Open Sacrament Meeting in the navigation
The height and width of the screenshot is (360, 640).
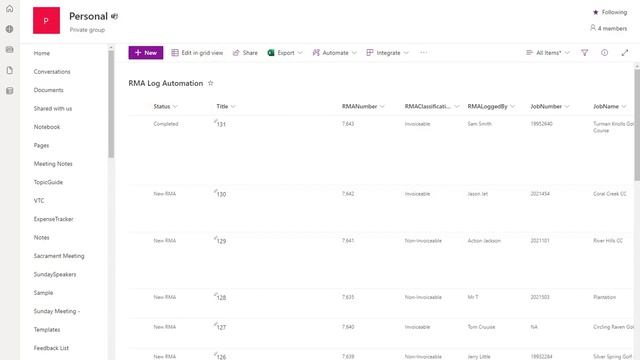pos(59,256)
